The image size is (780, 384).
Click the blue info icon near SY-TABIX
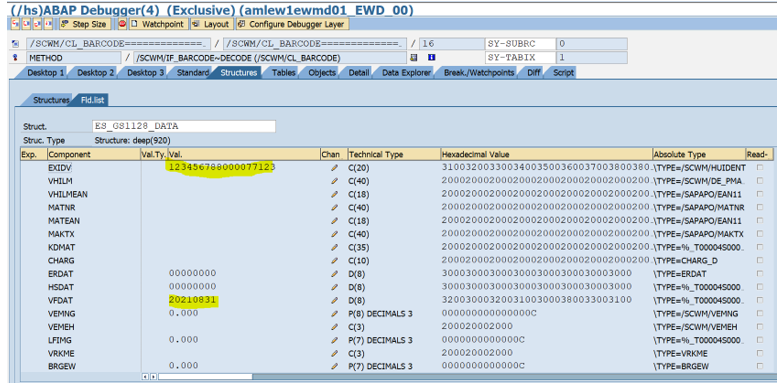pos(431,58)
